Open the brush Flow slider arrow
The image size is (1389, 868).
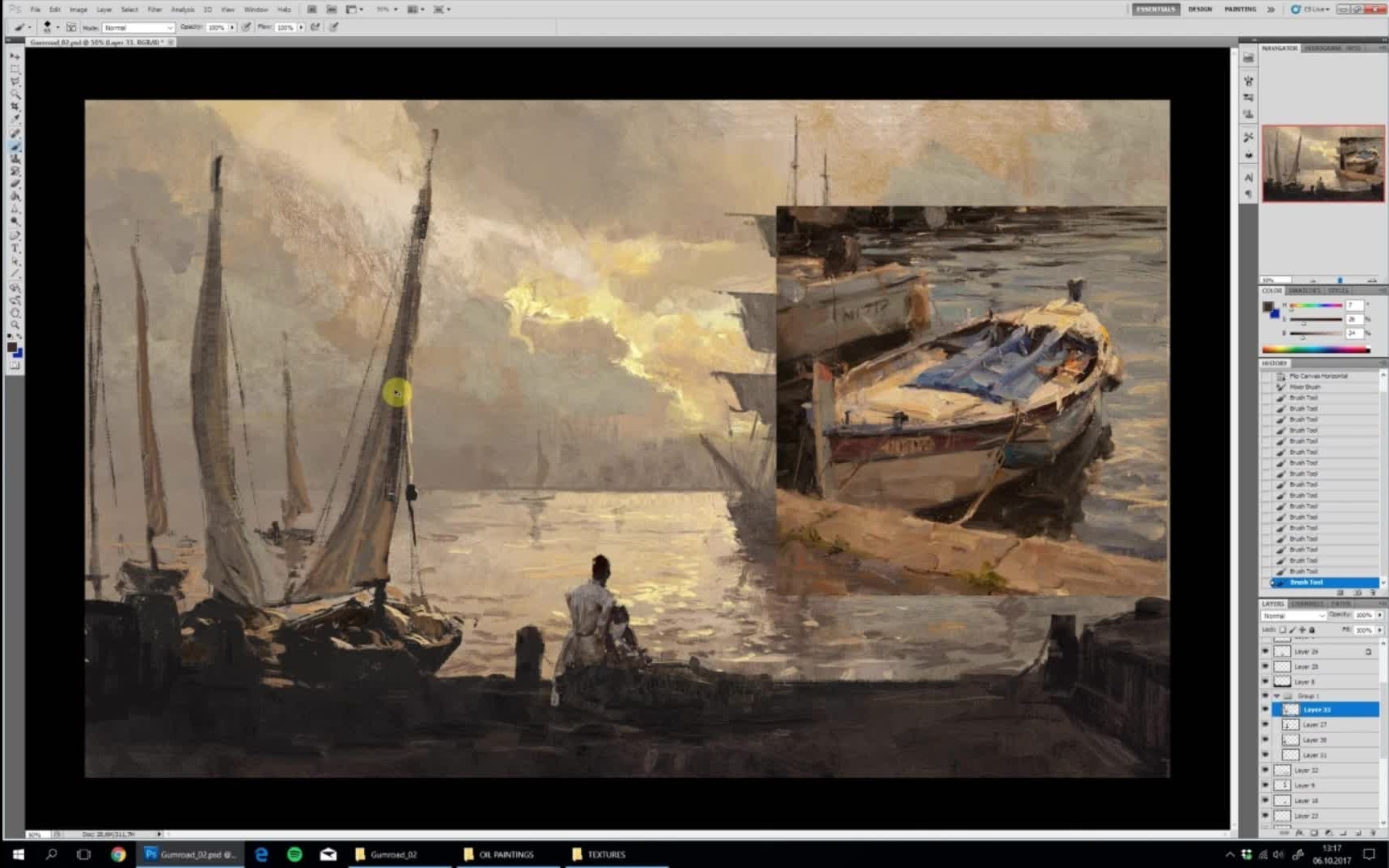[301, 27]
